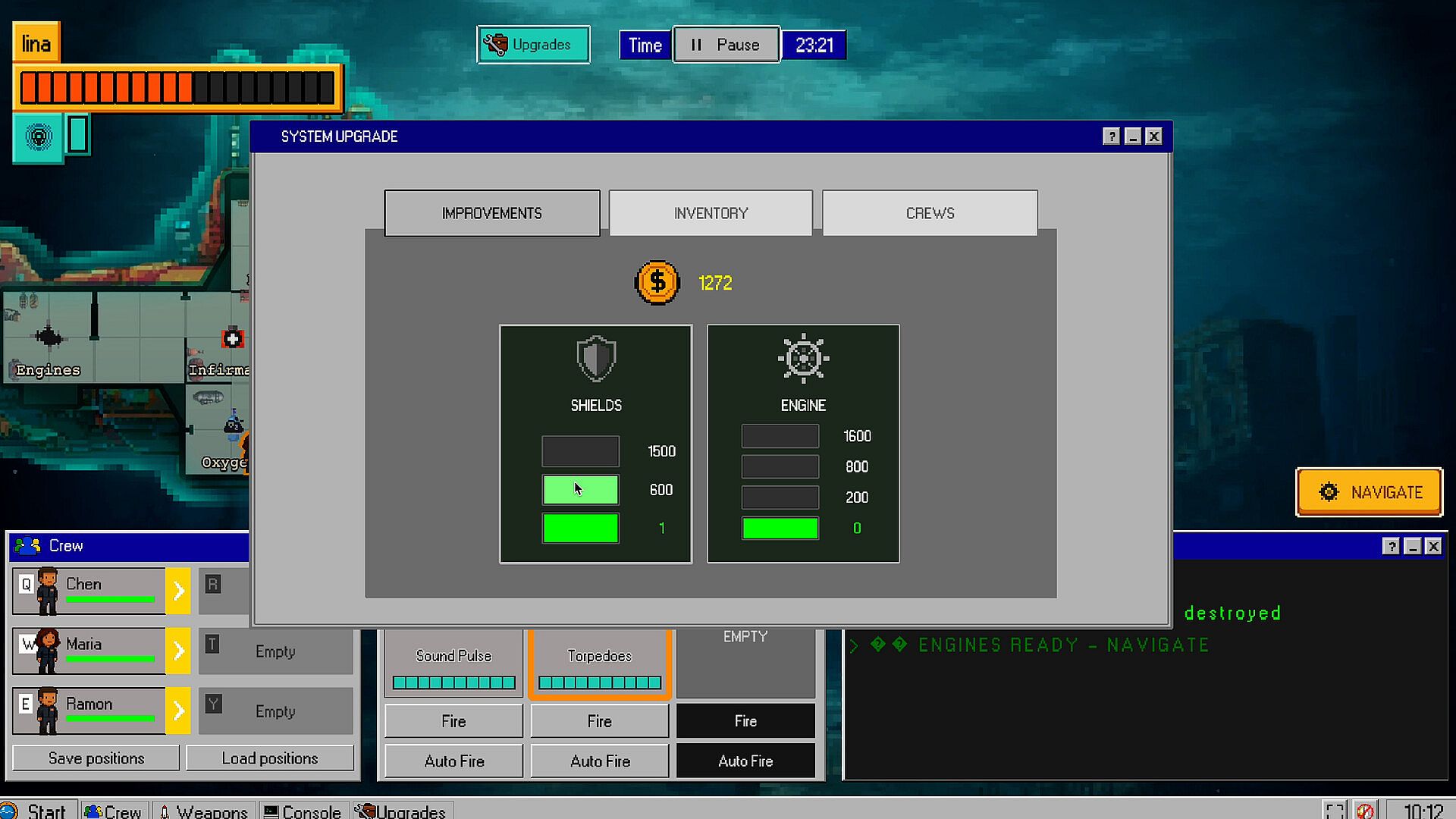Screen dimensions: 1456x819
Task: Expand Maria's yellow arrow
Action: pyautogui.click(x=178, y=650)
